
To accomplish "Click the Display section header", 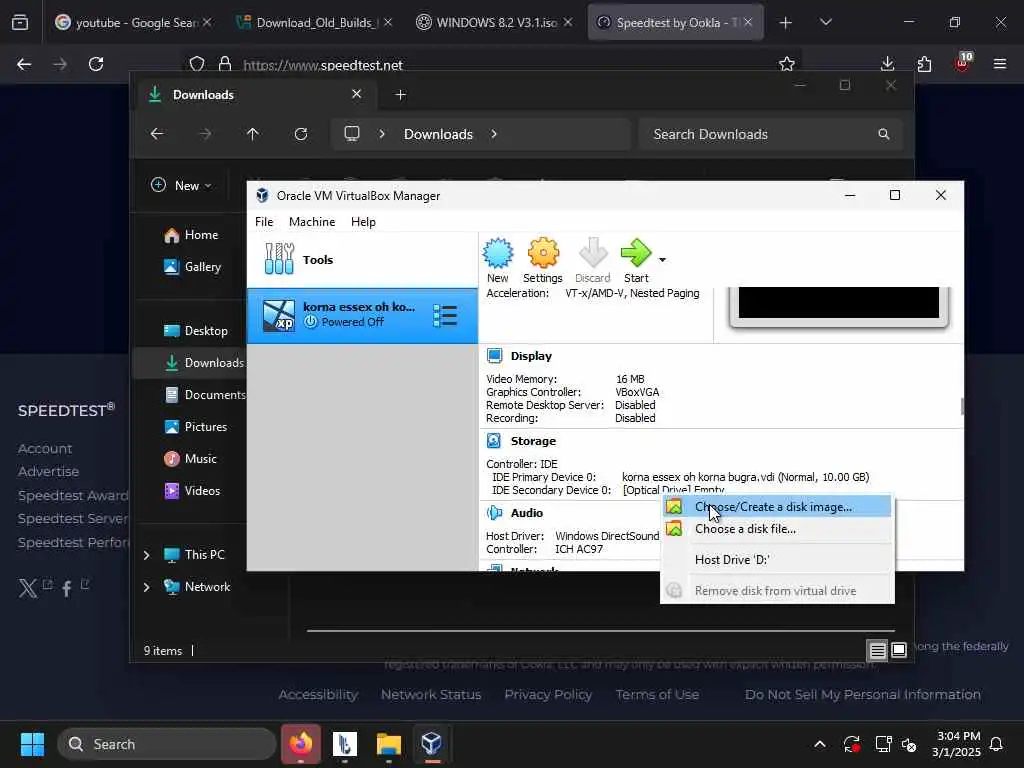I will coord(531,356).
